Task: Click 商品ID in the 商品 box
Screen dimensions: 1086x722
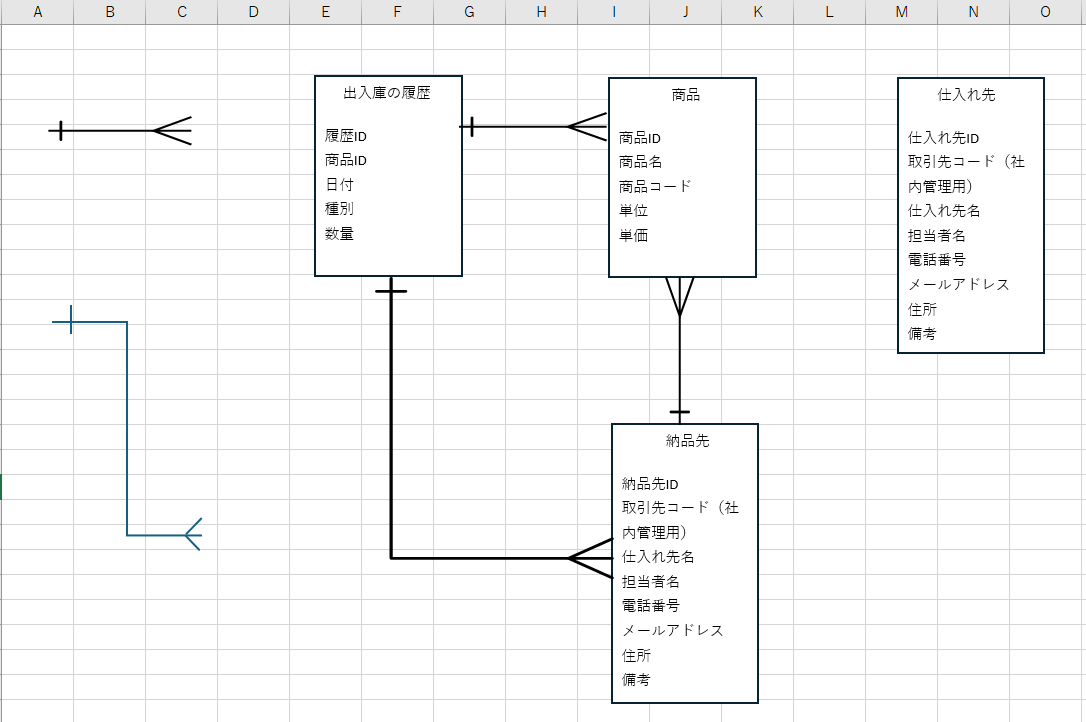Action: coord(639,138)
